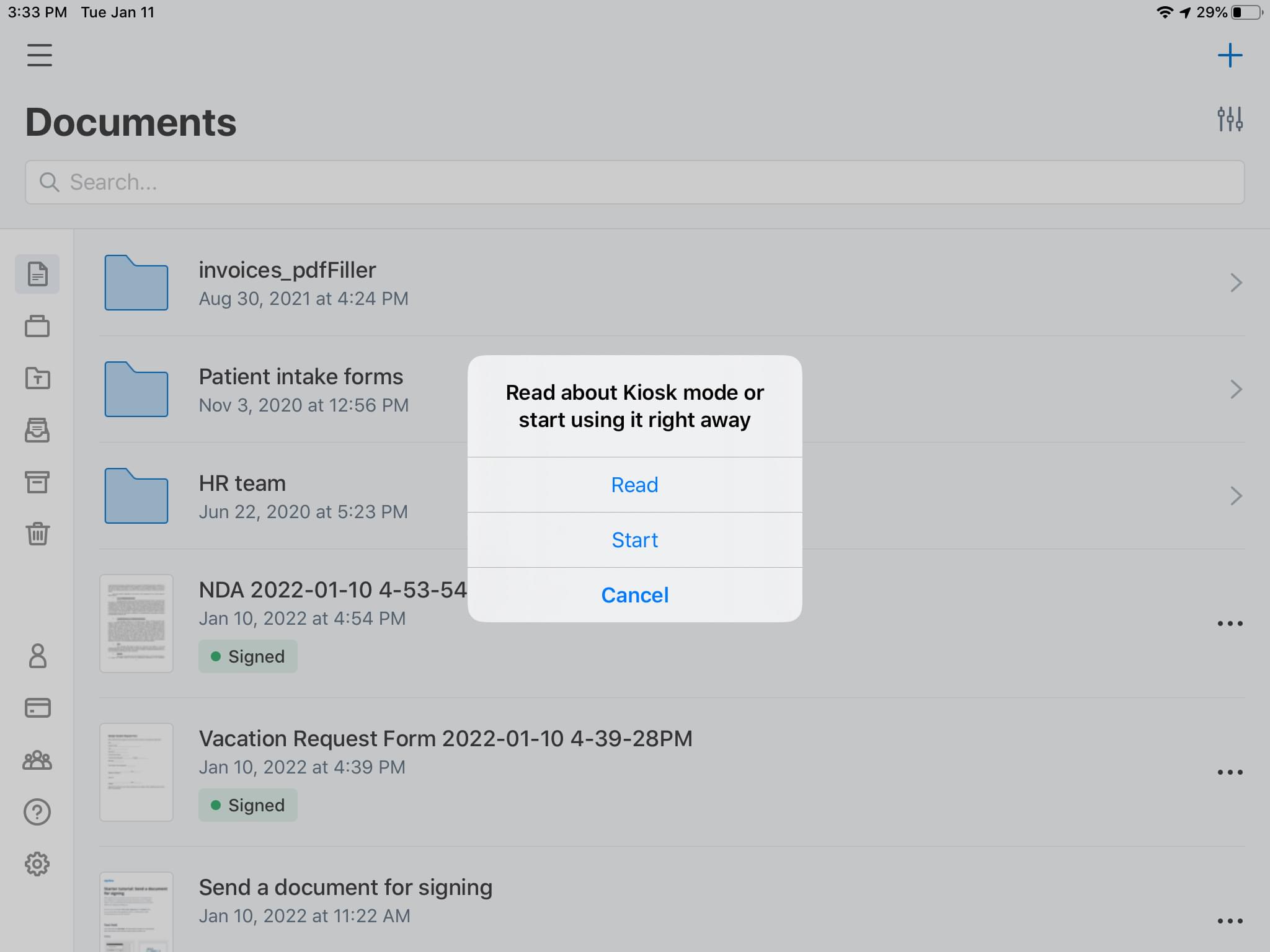Screen dimensions: 1270x952
Task: Expand the invoices_pdfFiller folder chevron
Action: point(1235,283)
